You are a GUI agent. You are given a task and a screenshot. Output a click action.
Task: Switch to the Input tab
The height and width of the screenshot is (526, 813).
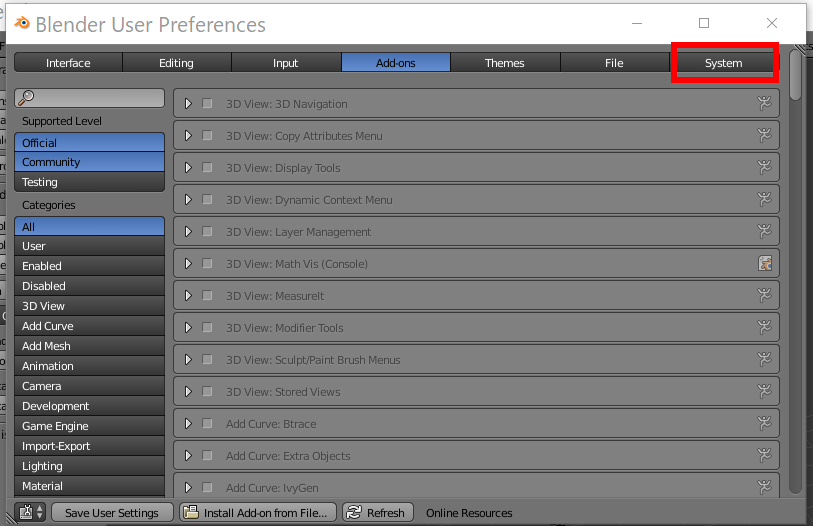pos(286,63)
